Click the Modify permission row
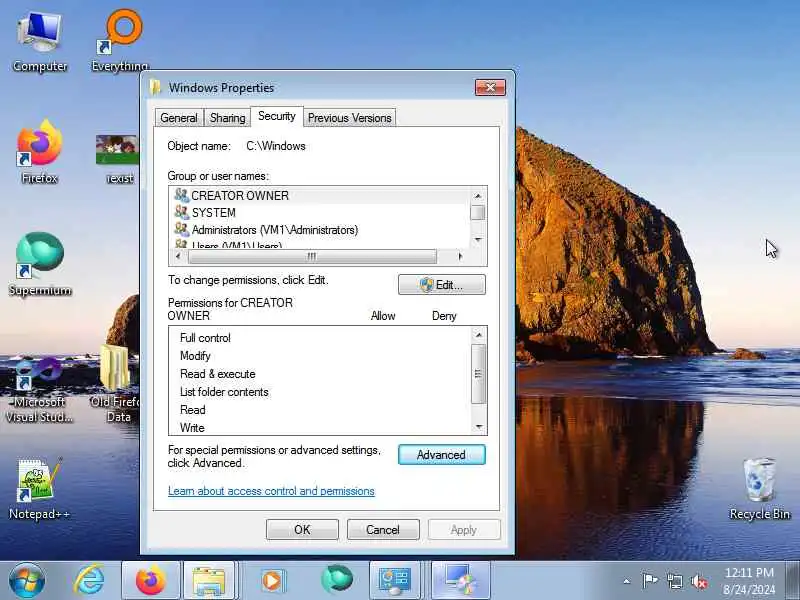The image size is (800, 600). tap(320, 356)
